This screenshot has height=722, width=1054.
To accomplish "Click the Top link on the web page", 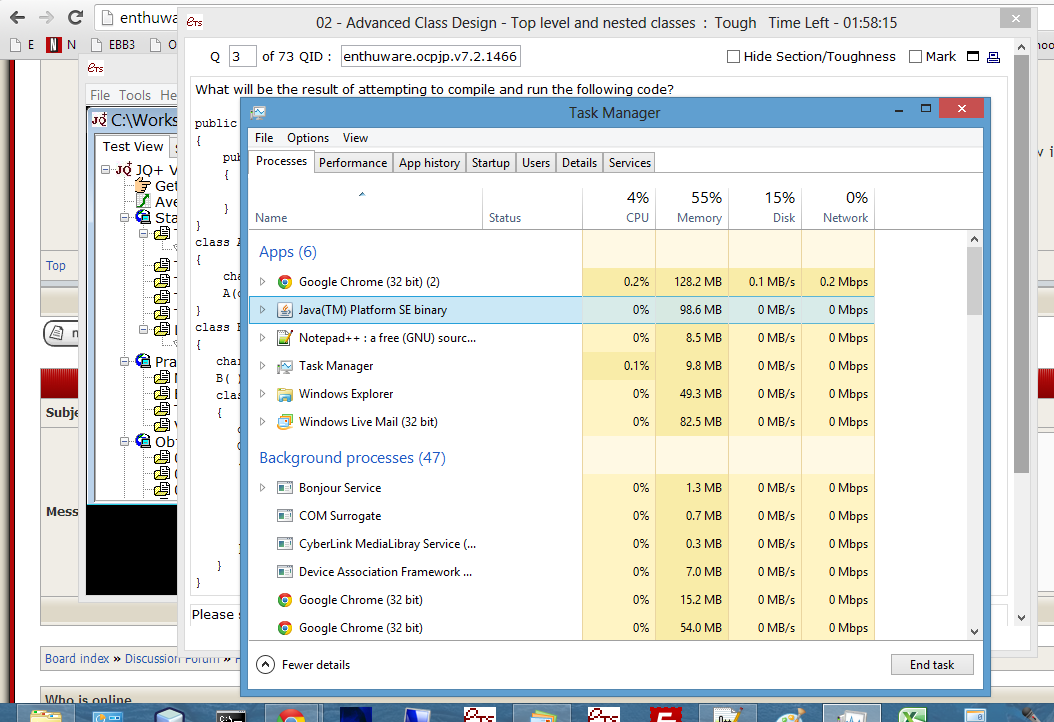I will point(56,266).
